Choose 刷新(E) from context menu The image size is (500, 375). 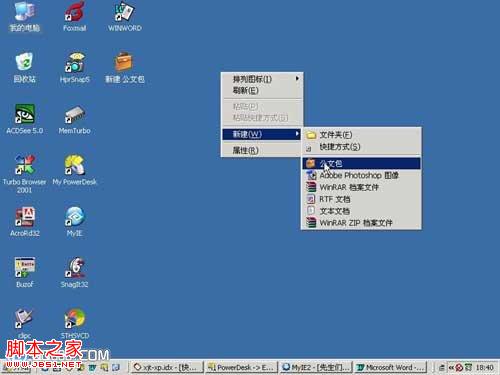(262, 90)
